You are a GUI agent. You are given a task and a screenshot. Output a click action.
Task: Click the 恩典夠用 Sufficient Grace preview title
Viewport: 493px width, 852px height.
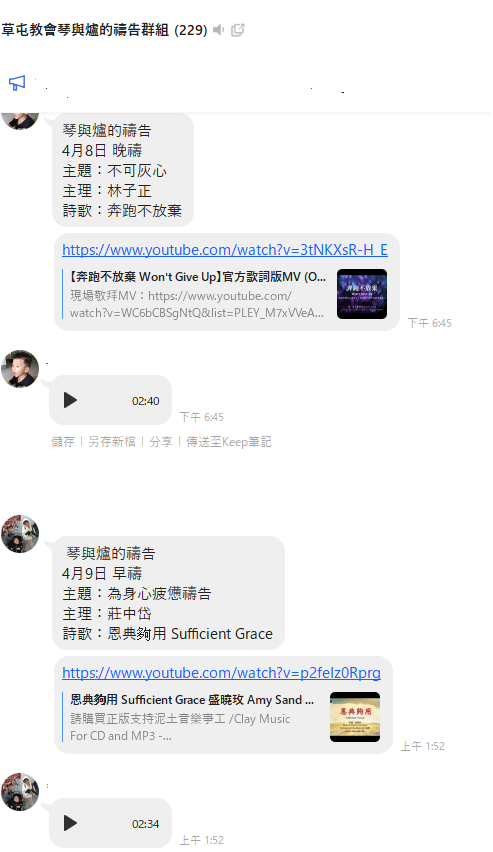192,700
